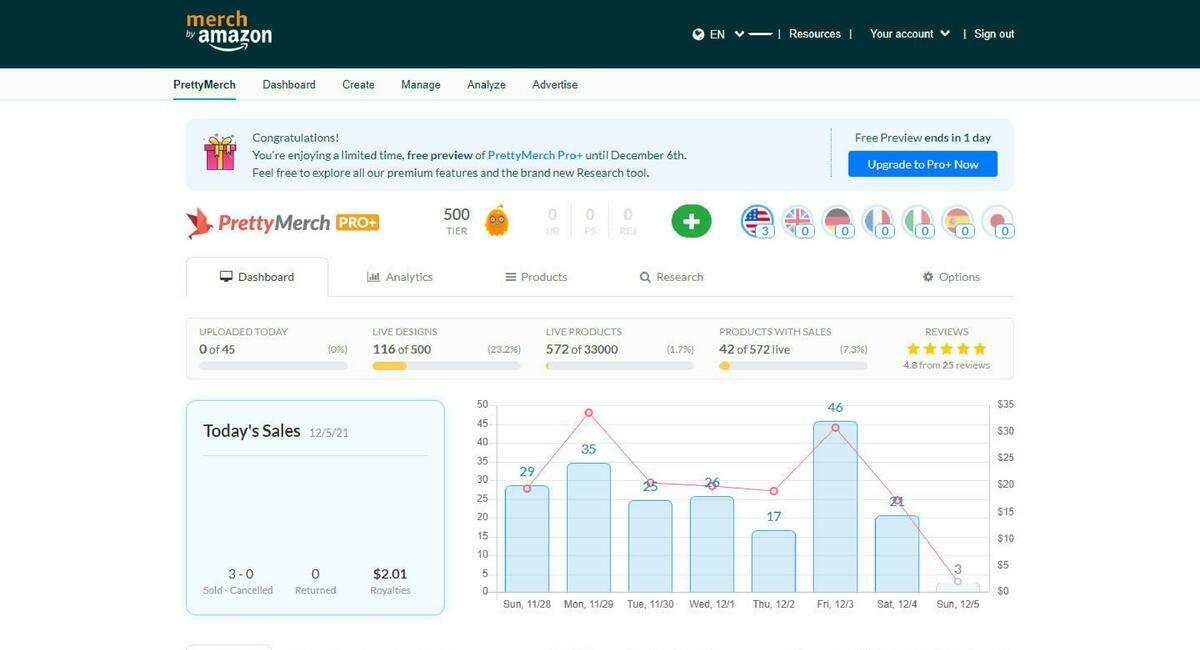
Task: Click the Live Designs progress bar
Action: [x=446, y=366]
